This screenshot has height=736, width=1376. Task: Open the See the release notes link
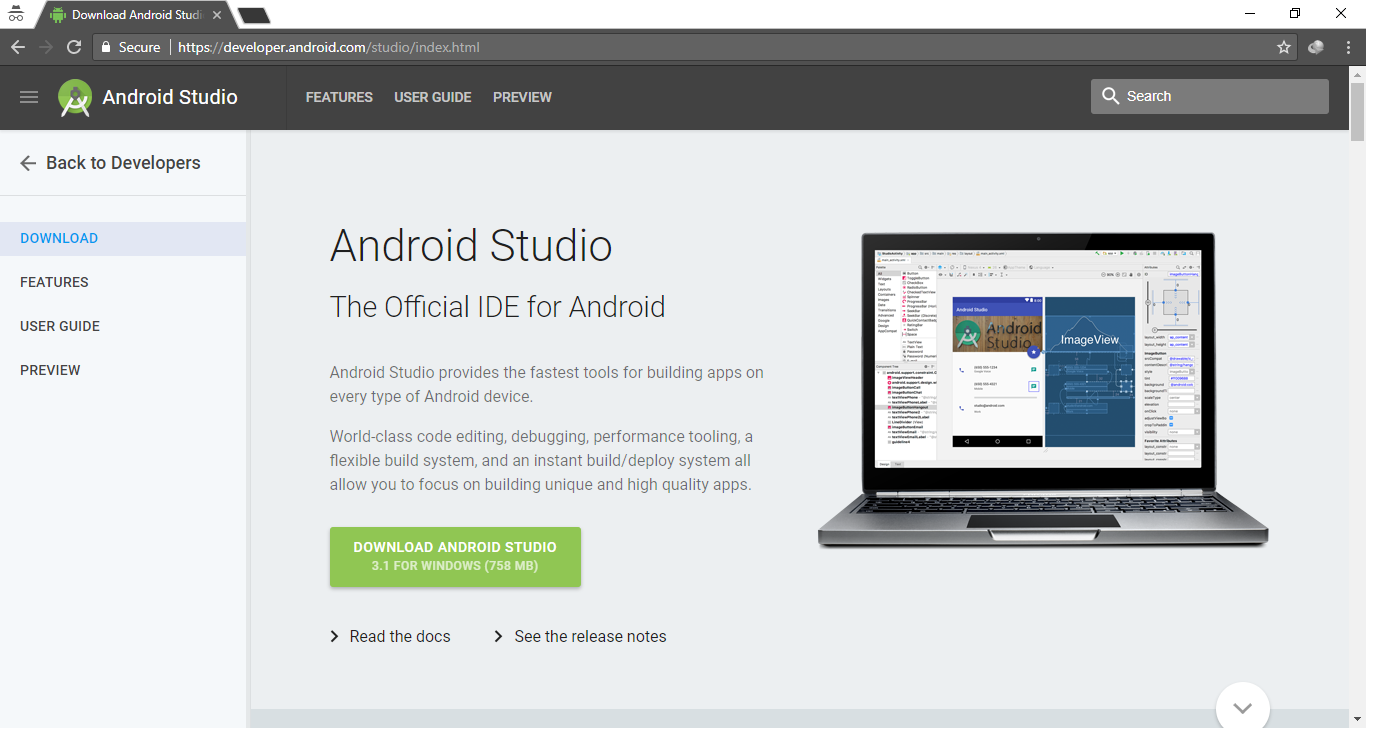[590, 635]
